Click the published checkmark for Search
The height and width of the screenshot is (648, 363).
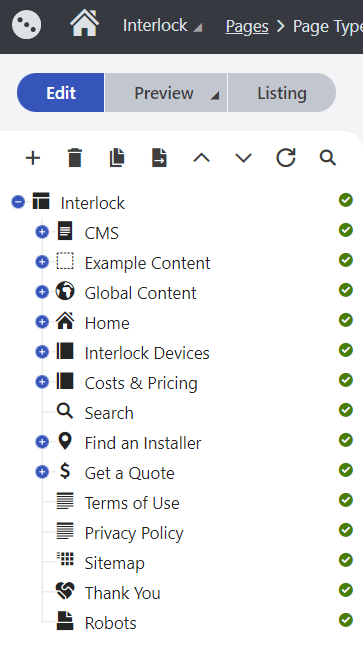tap(346, 410)
